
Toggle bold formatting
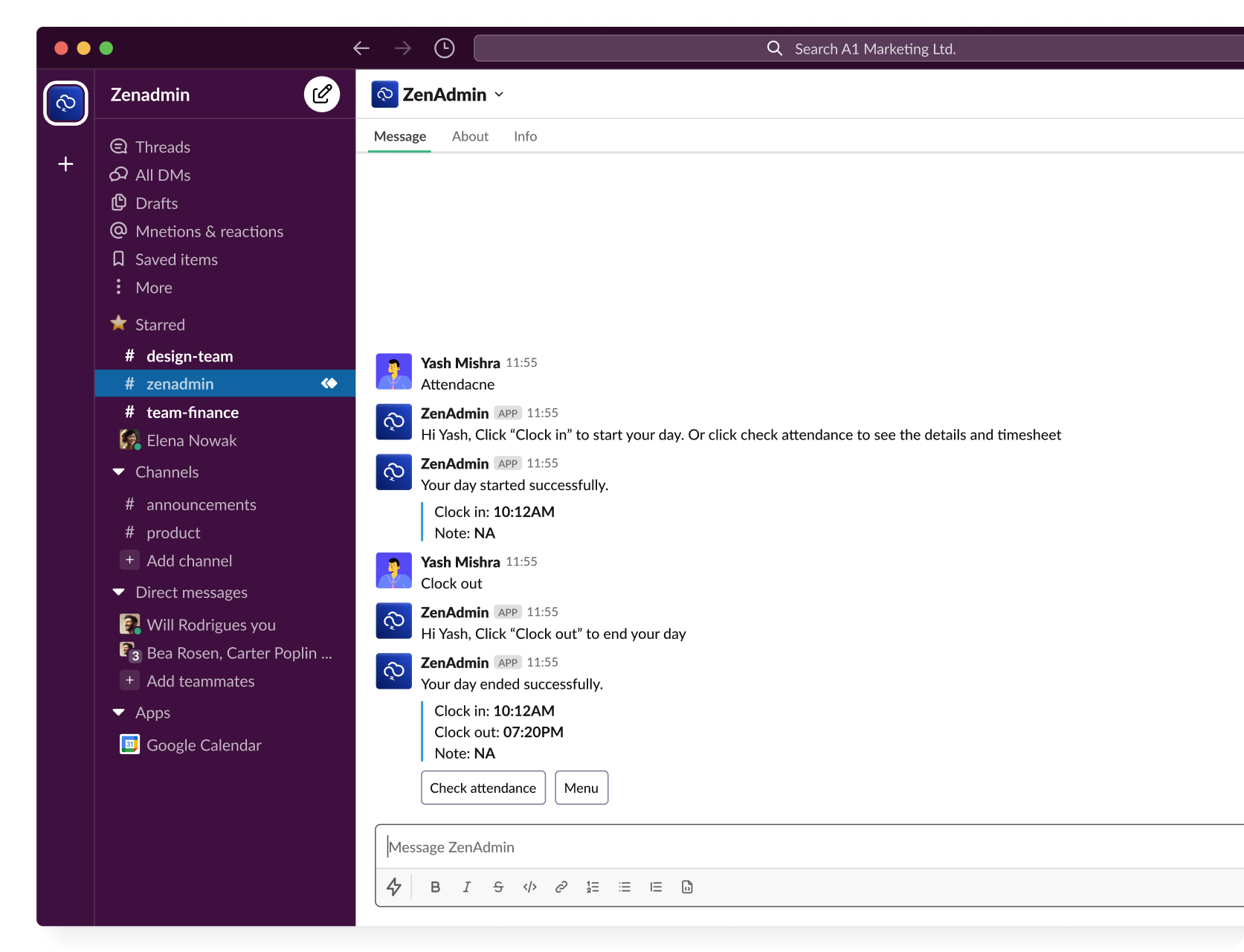pos(436,887)
